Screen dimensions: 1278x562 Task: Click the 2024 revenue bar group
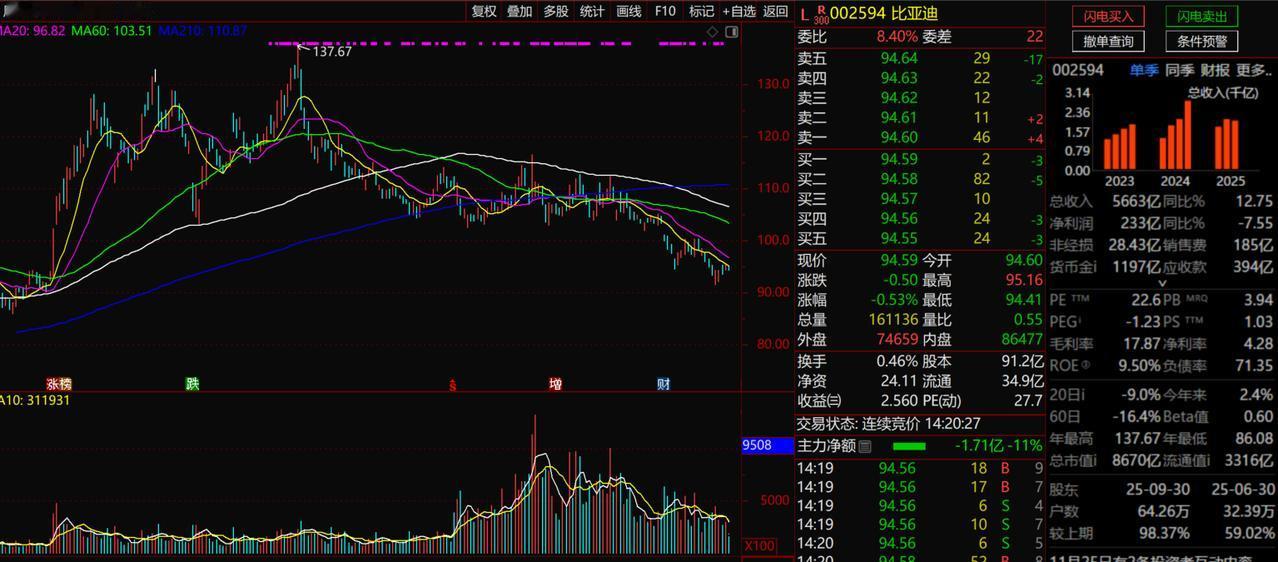click(x=1175, y=135)
